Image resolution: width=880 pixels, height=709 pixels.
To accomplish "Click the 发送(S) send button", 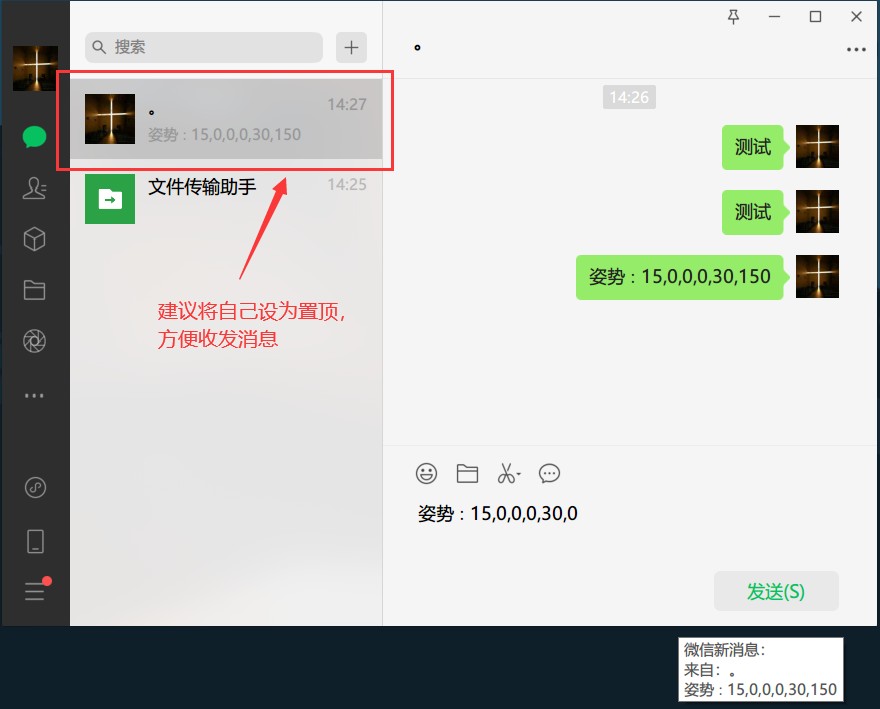I will tap(776, 591).
